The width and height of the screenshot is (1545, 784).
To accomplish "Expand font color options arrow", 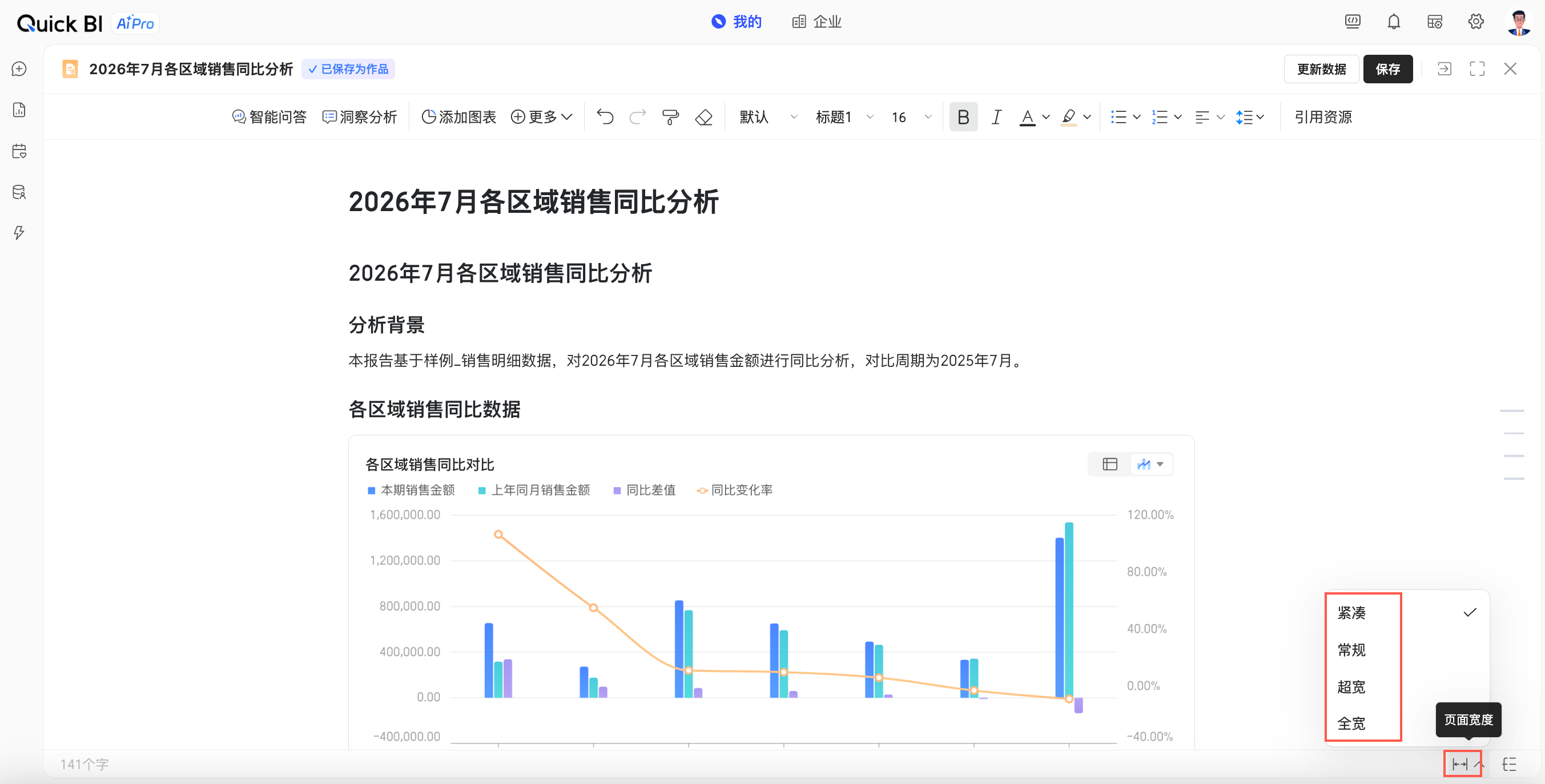I will 1046,117.
